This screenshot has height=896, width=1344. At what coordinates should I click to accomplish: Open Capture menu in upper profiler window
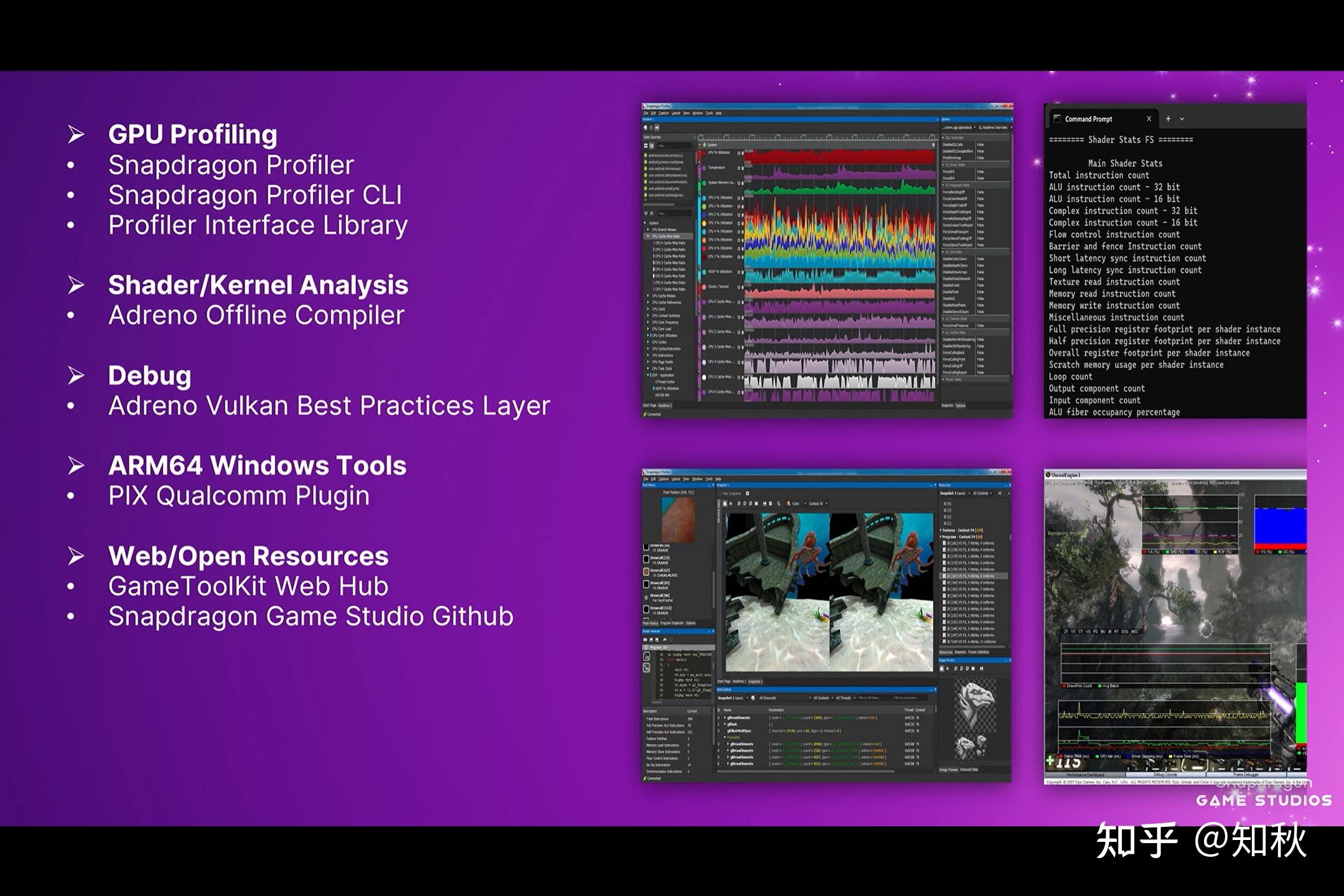(664, 113)
